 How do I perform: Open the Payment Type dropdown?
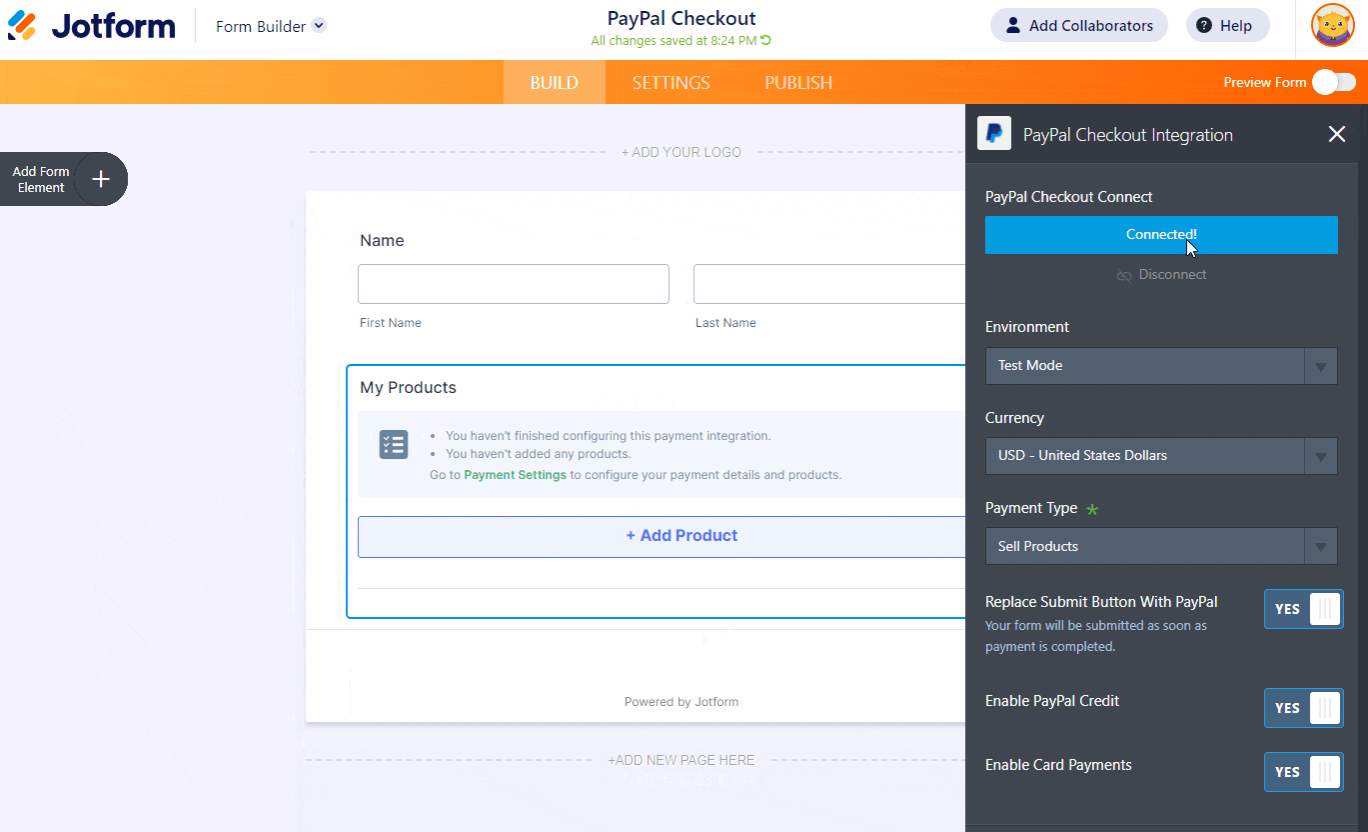(1161, 547)
